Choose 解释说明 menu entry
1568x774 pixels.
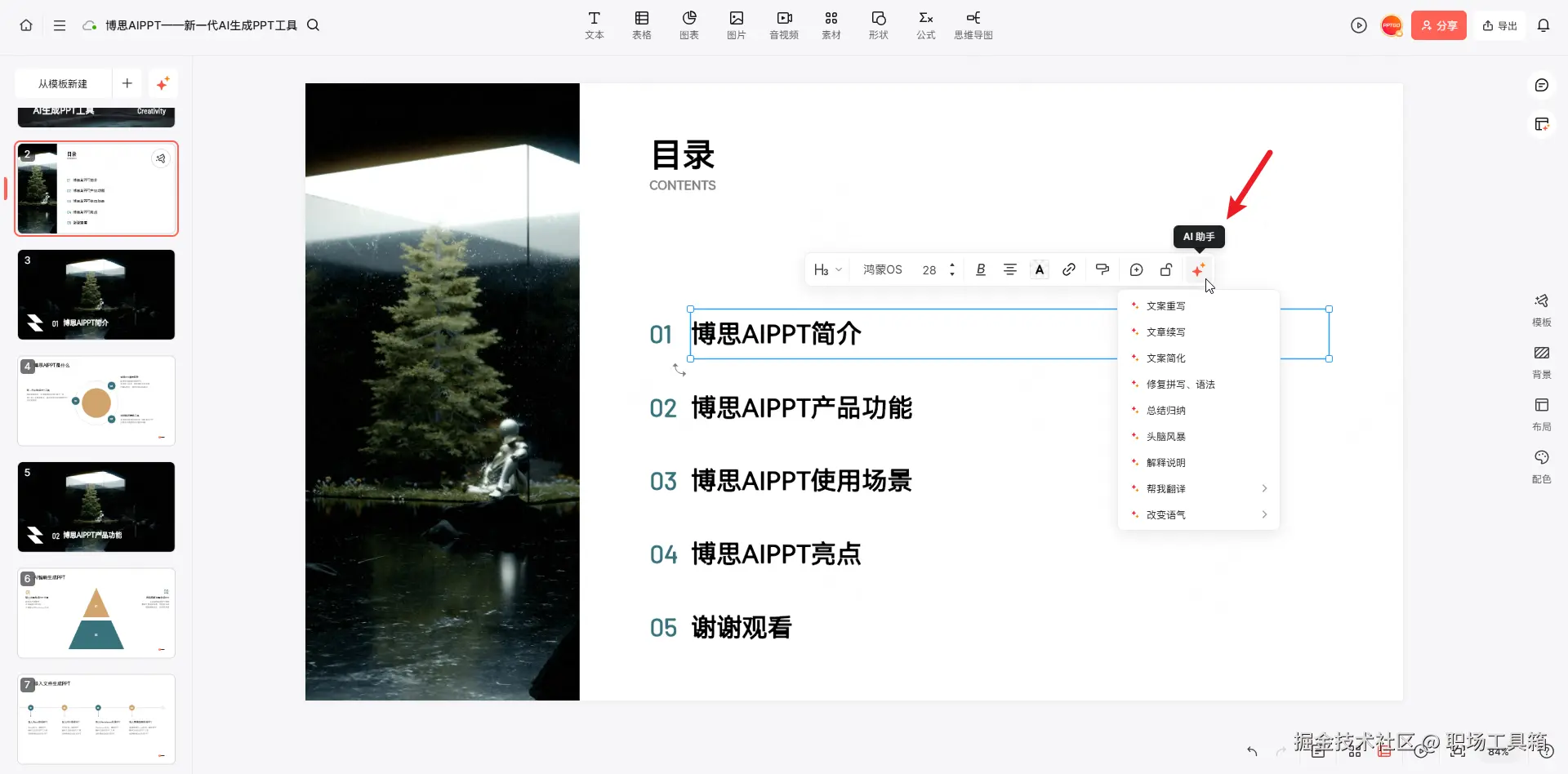coord(1198,463)
